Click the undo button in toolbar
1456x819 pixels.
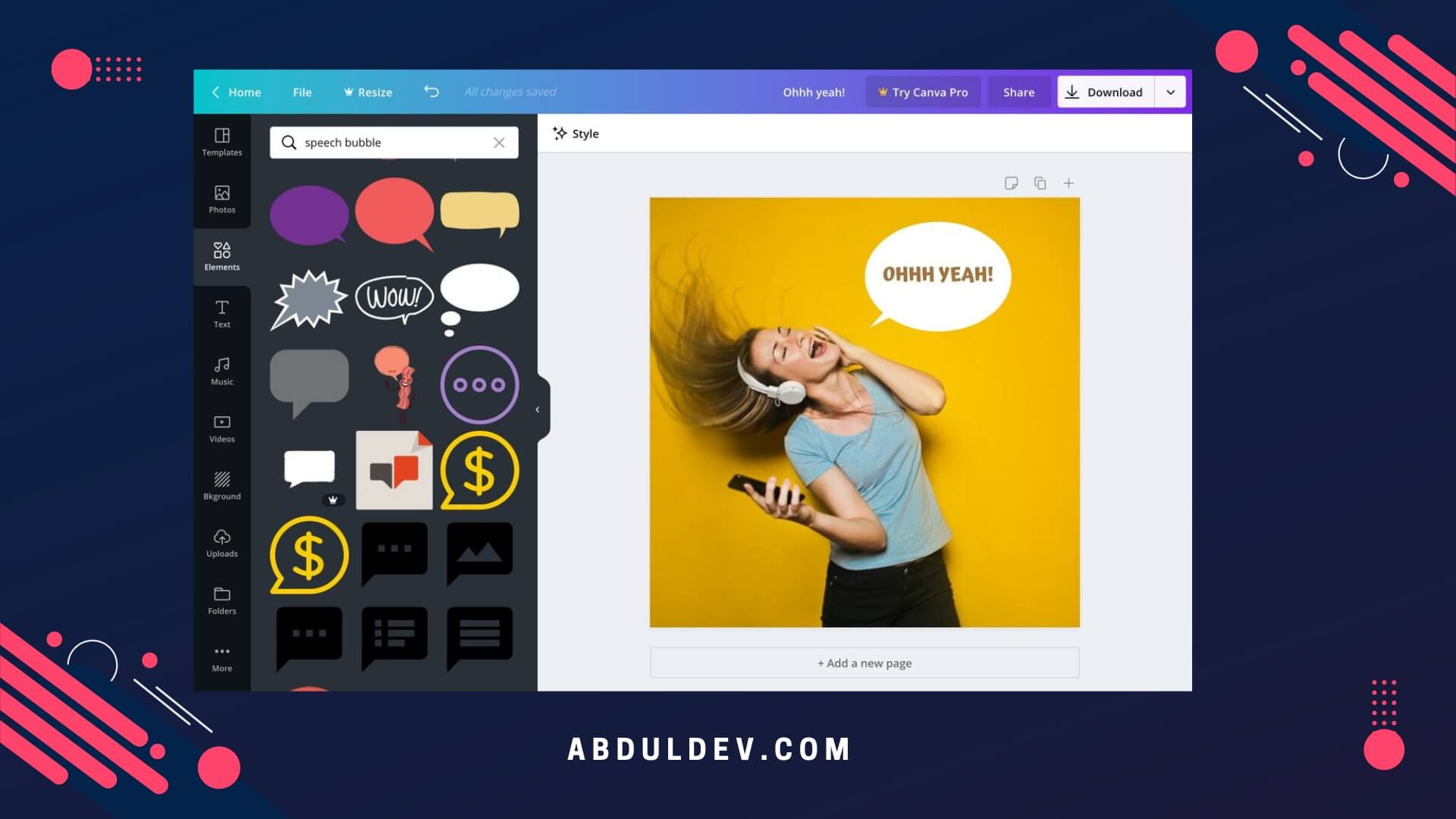pos(431,91)
